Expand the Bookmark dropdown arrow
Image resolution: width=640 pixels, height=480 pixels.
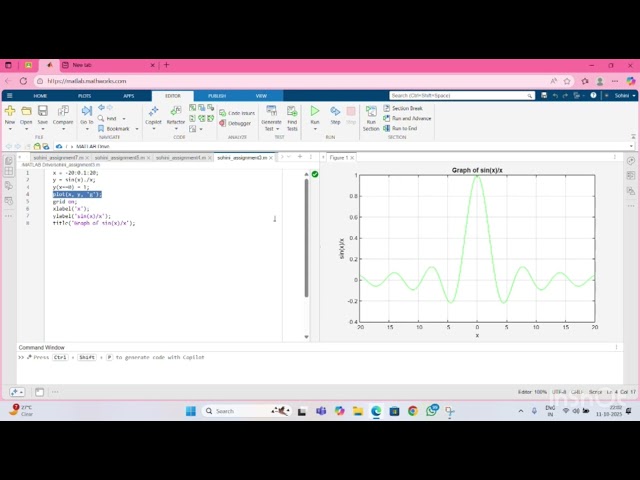pos(137,129)
